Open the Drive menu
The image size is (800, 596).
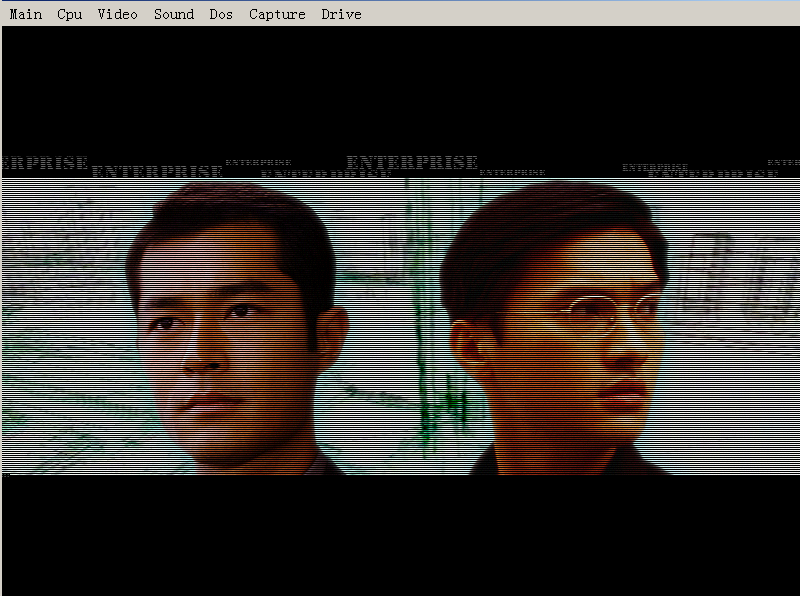point(341,14)
